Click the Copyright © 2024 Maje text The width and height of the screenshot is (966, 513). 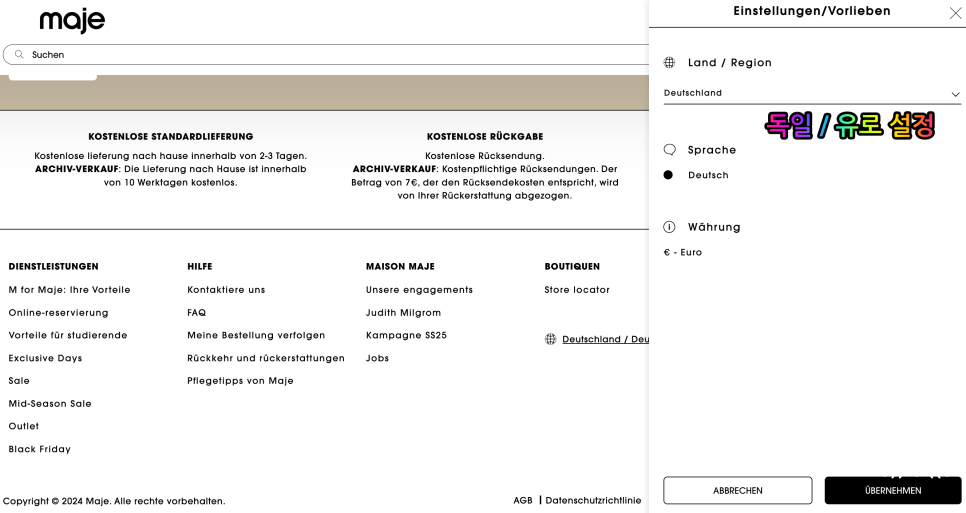coord(114,501)
